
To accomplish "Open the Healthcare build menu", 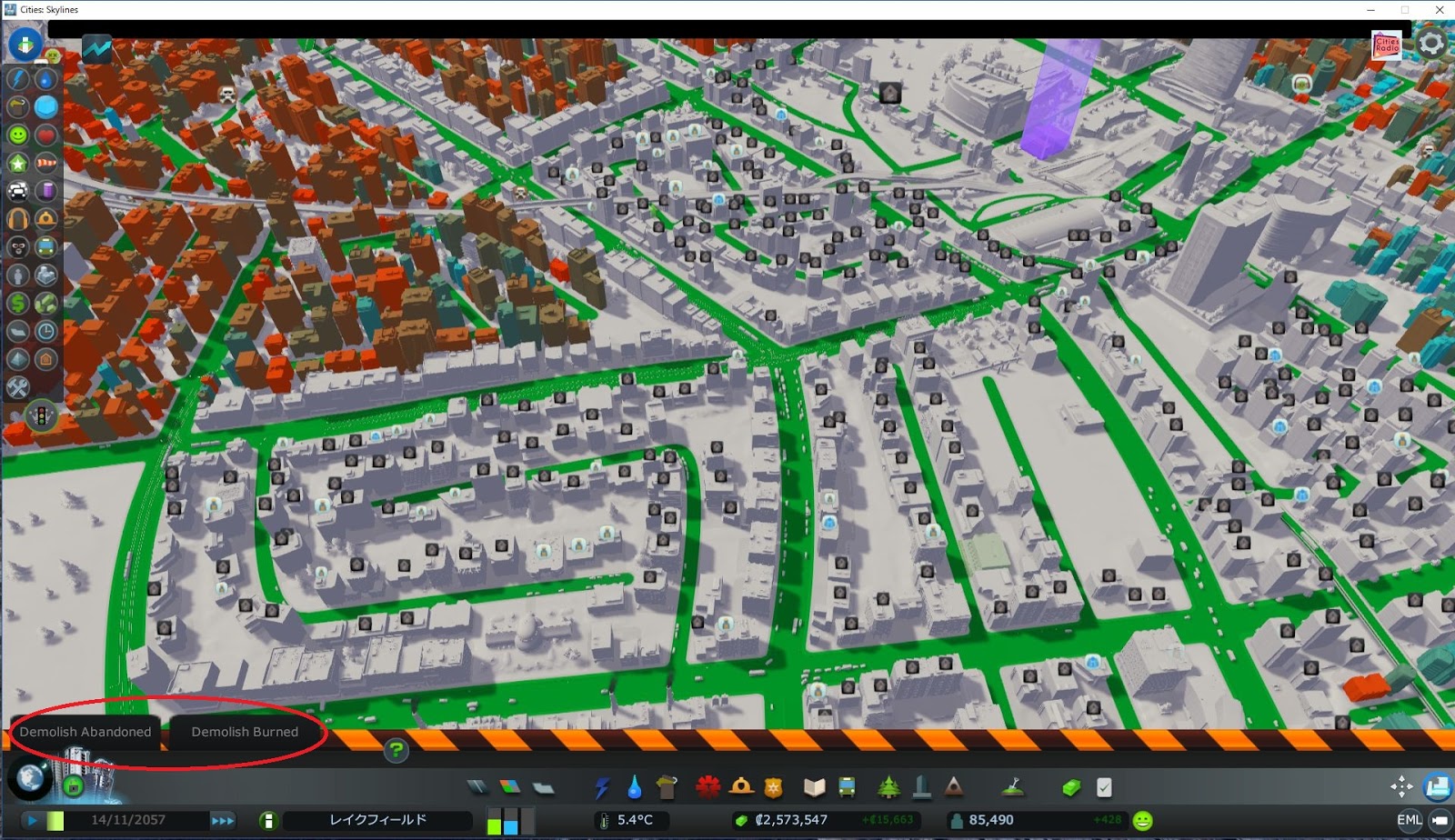I will tap(708, 787).
